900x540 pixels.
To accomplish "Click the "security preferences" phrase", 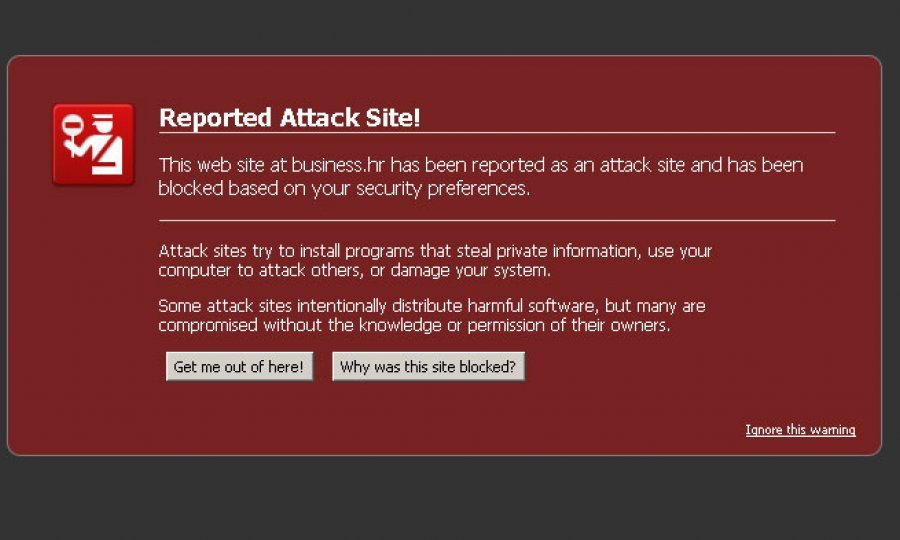I will click(x=442, y=189).
